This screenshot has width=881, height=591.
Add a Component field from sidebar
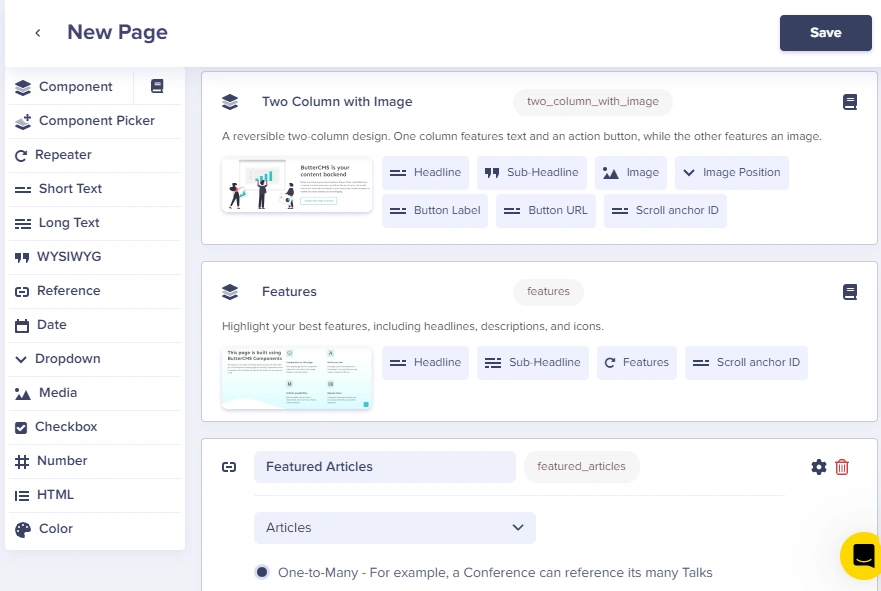70,87
